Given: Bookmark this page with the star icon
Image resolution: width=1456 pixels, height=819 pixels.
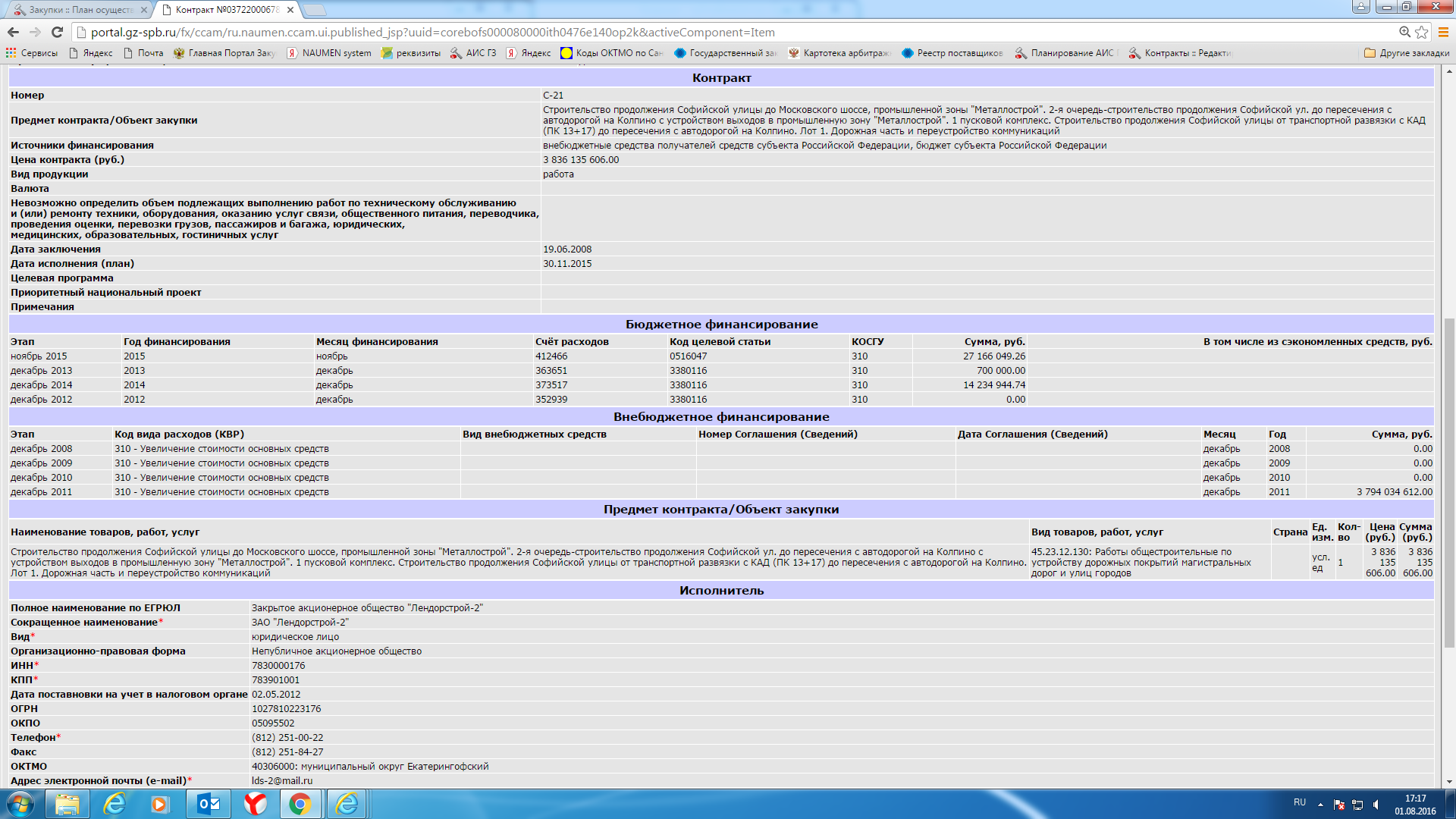Looking at the screenshot, I should pyautogui.click(x=1422, y=32).
